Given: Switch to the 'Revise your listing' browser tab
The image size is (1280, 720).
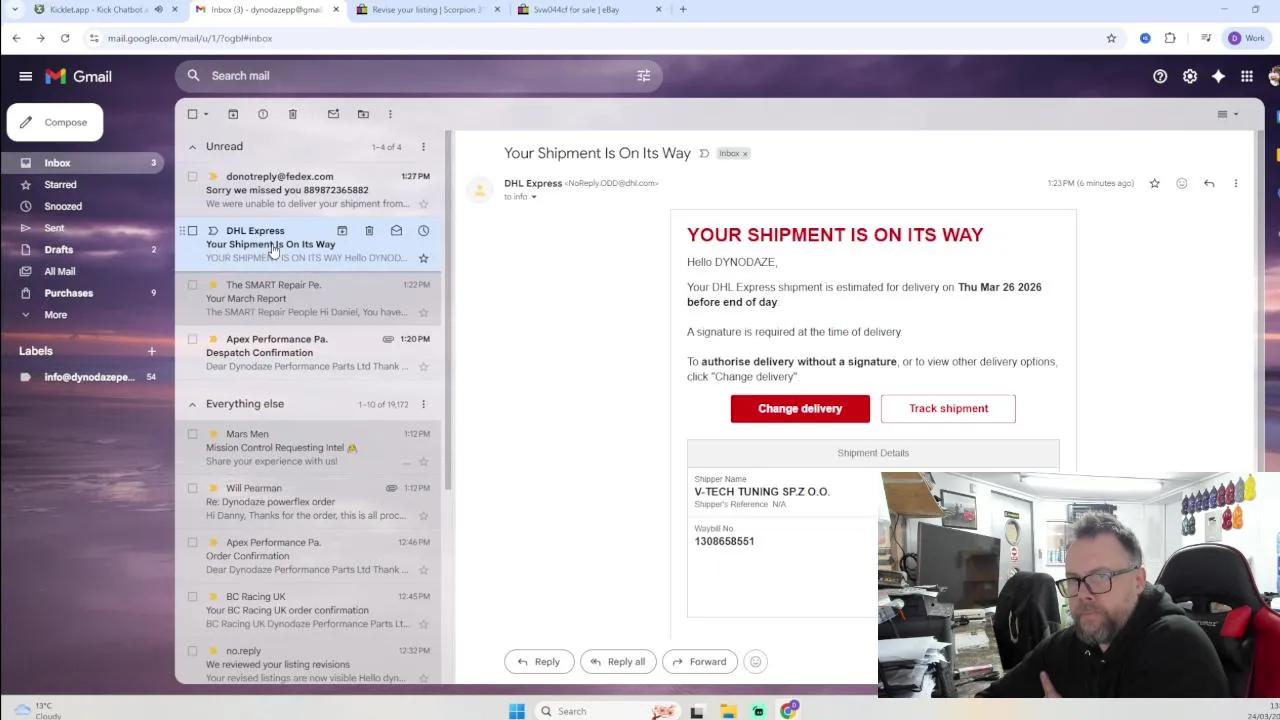Looking at the screenshot, I should coord(428,10).
